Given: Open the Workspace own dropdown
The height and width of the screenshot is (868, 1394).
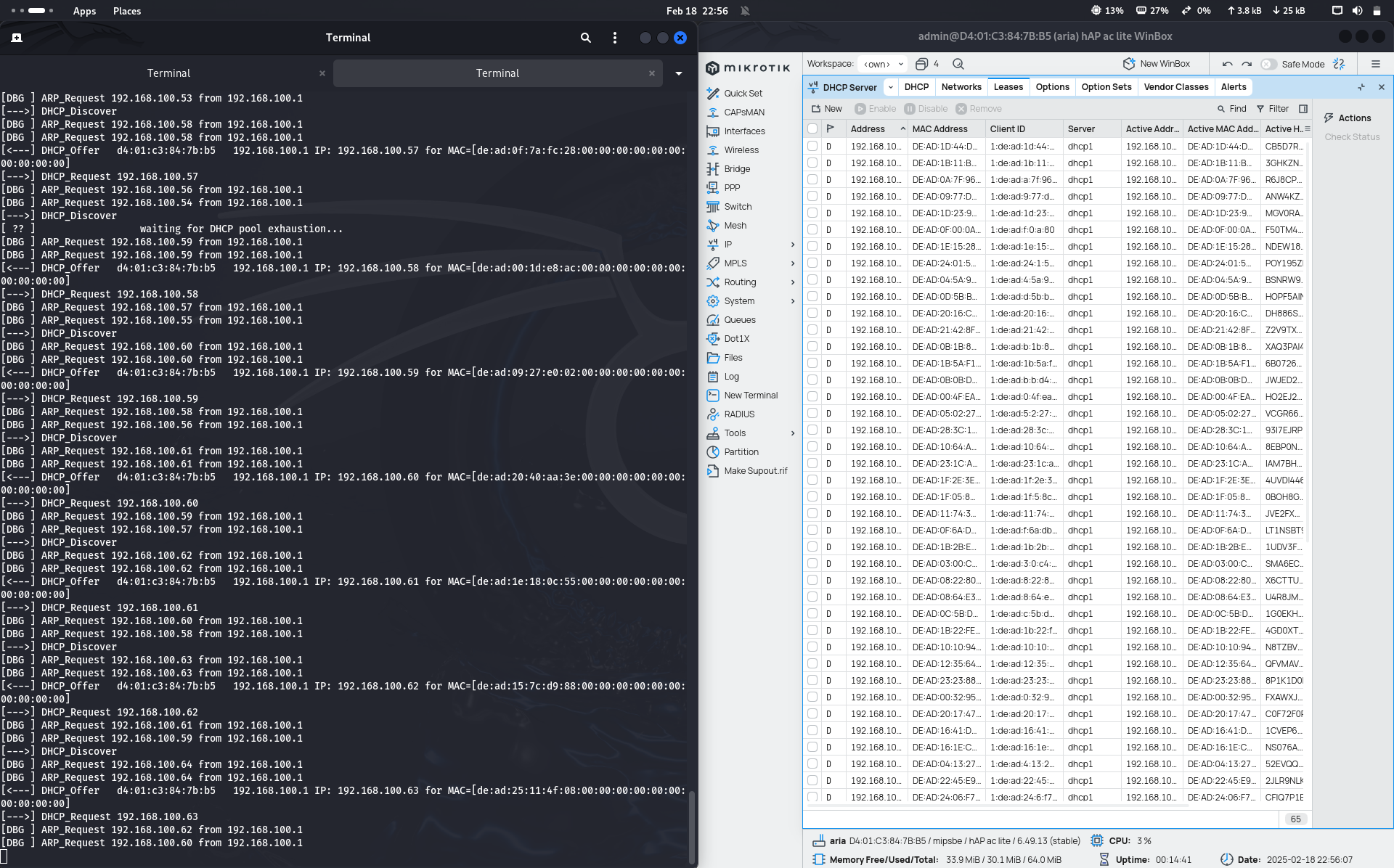Looking at the screenshot, I should pyautogui.click(x=882, y=64).
